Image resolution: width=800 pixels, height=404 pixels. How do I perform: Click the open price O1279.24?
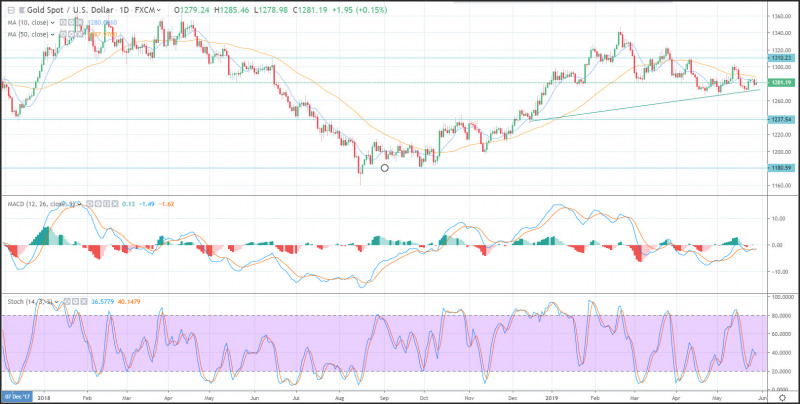194,10
